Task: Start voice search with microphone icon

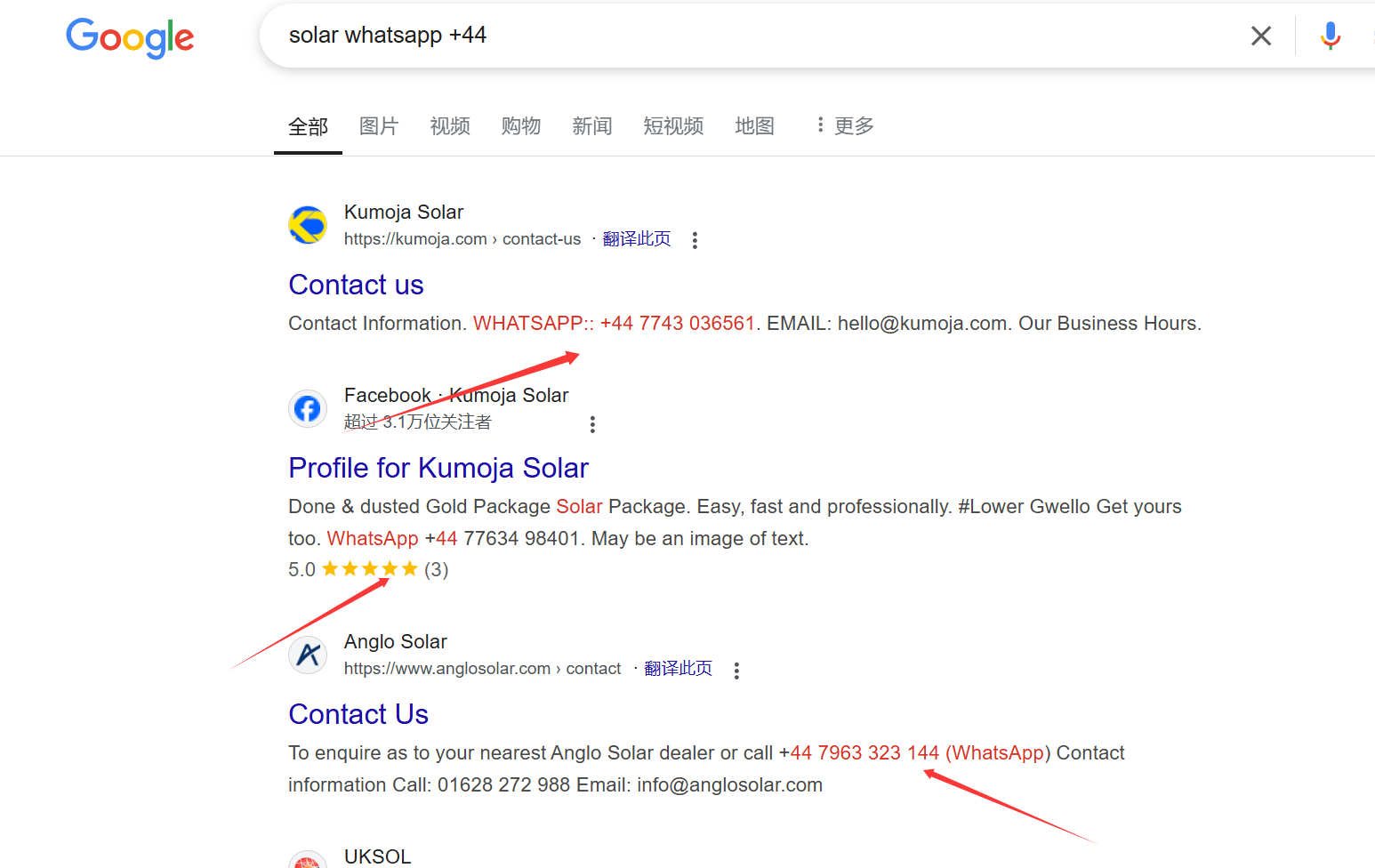Action: [x=1330, y=36]
